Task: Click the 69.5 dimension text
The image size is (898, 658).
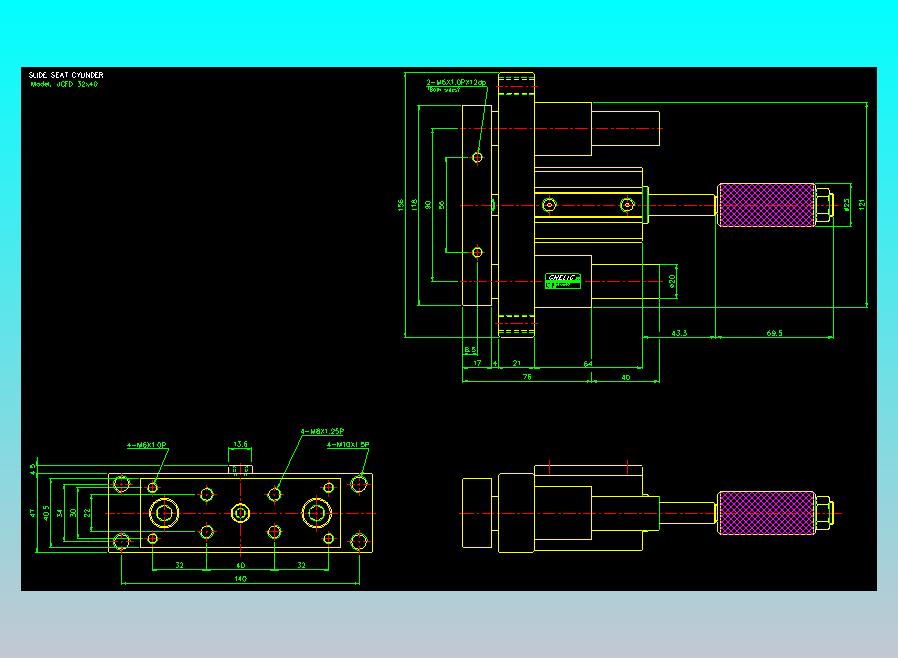Action: tap(774, 333)
